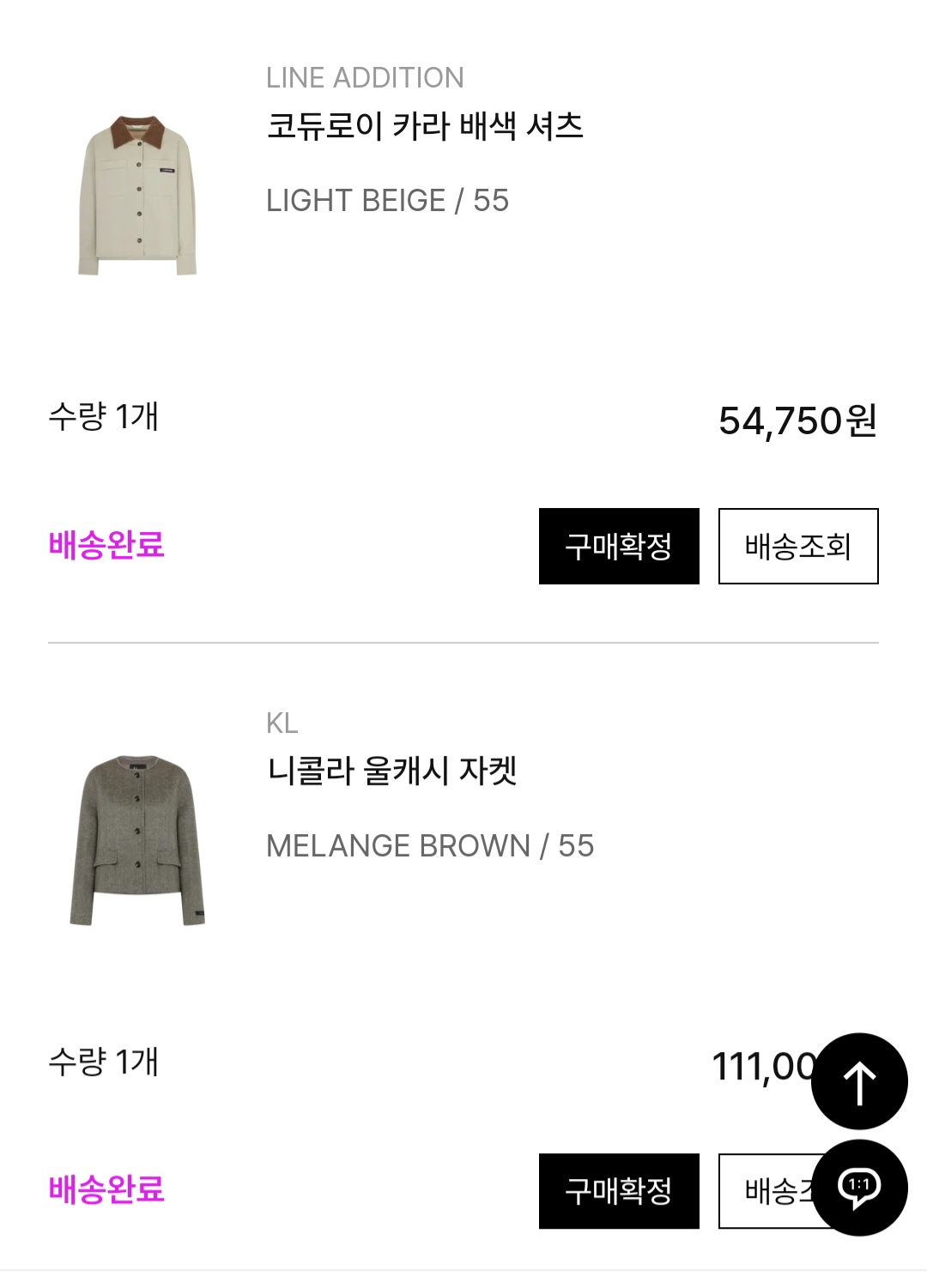
Task: Tap the scroll-to-top arrow icon
Action: click(859, 1081)
